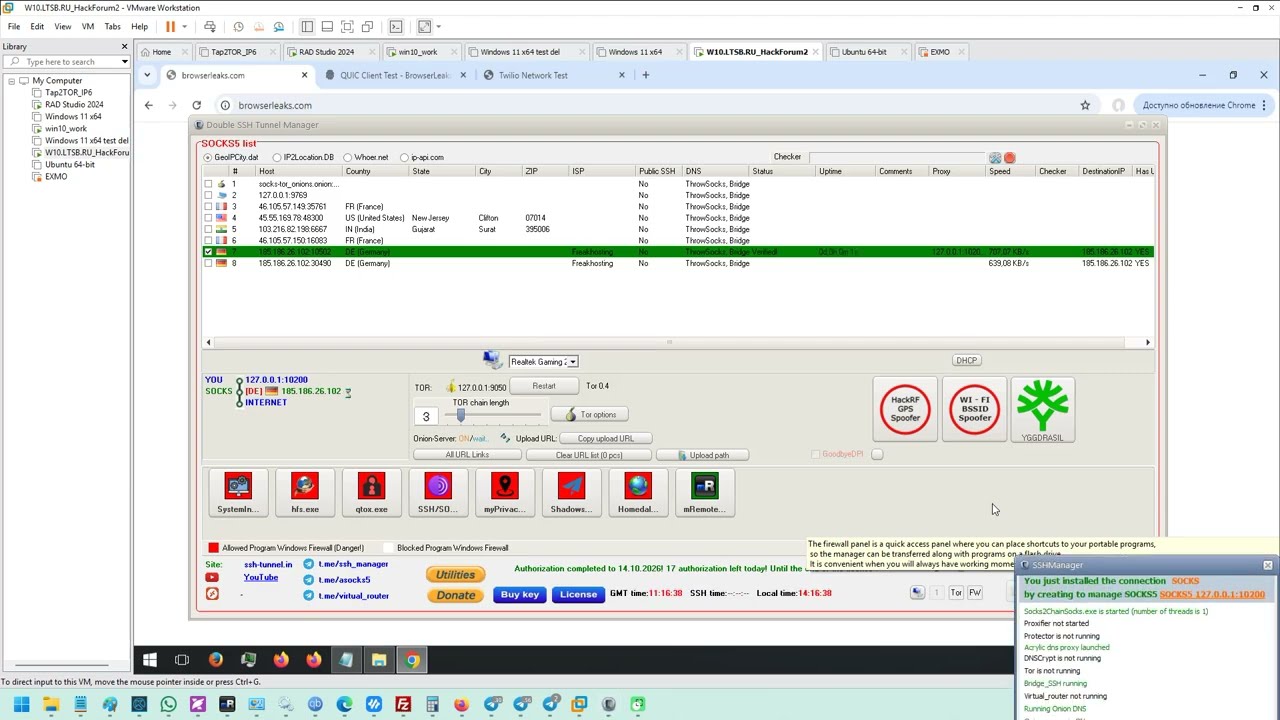Switch to the Ubuntu 64-bit tab
The image size is (1280, 720).
pos(864,52)
